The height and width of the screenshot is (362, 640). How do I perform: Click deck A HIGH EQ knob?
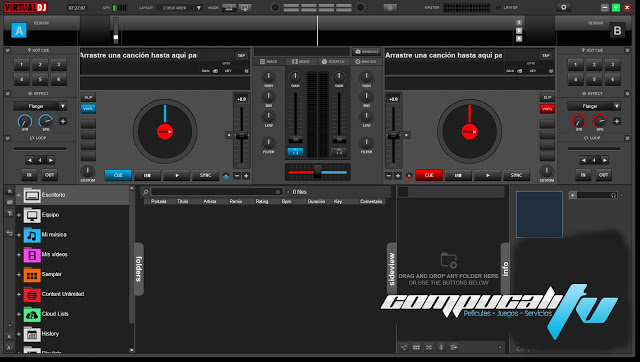pos(269,77)
